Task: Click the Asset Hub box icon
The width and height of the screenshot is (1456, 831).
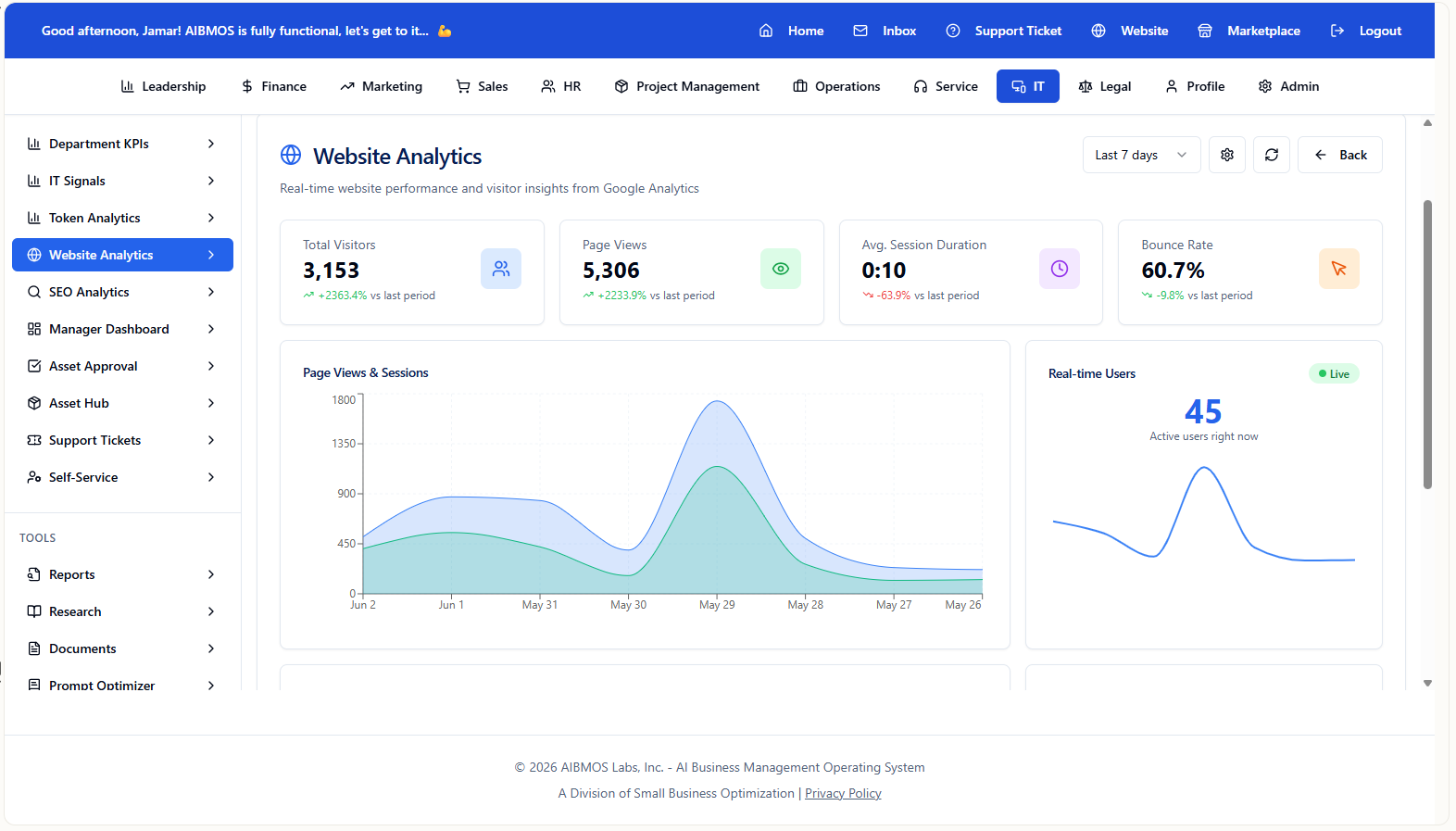Action: [34, 403]
